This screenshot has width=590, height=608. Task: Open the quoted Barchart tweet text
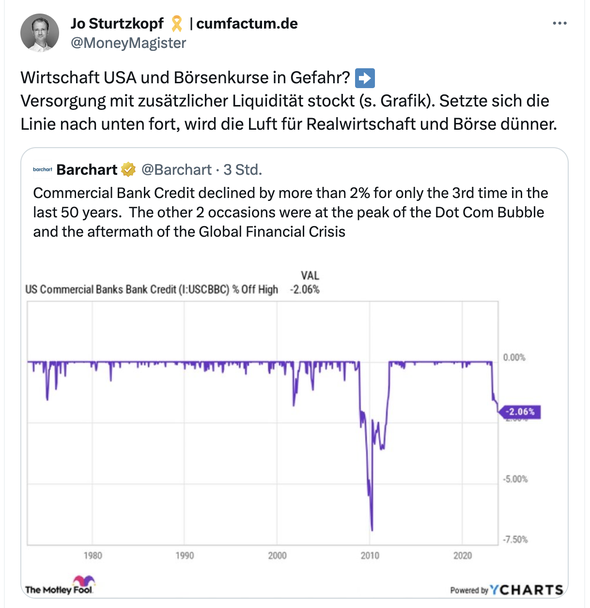(290, 212)
